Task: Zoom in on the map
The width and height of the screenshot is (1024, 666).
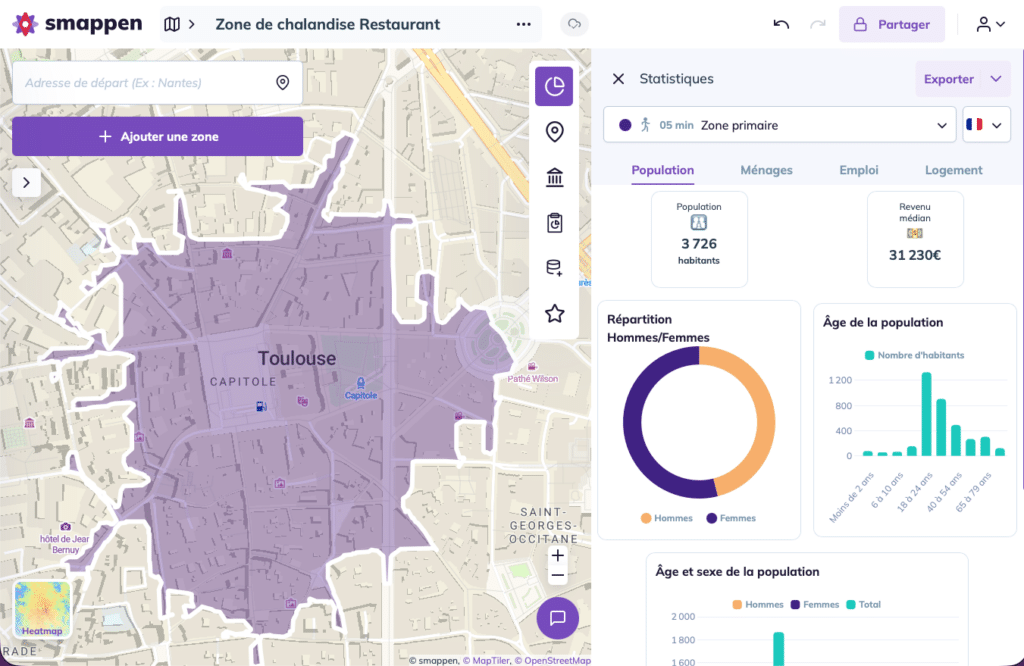Action: (x=558, y=556)
